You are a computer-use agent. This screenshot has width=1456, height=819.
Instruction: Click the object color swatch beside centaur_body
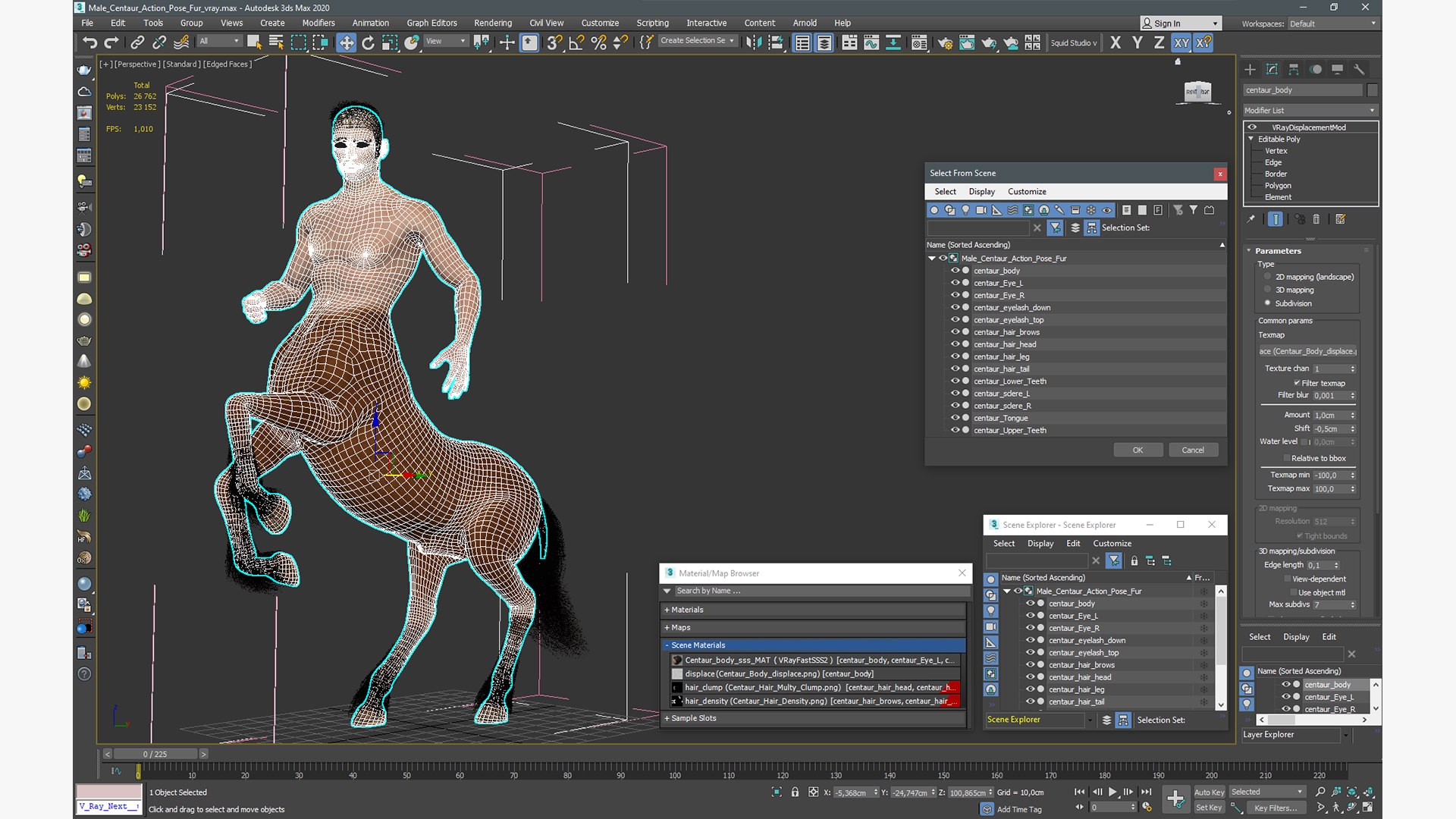pyautogui.click(x=1372, y=90)
